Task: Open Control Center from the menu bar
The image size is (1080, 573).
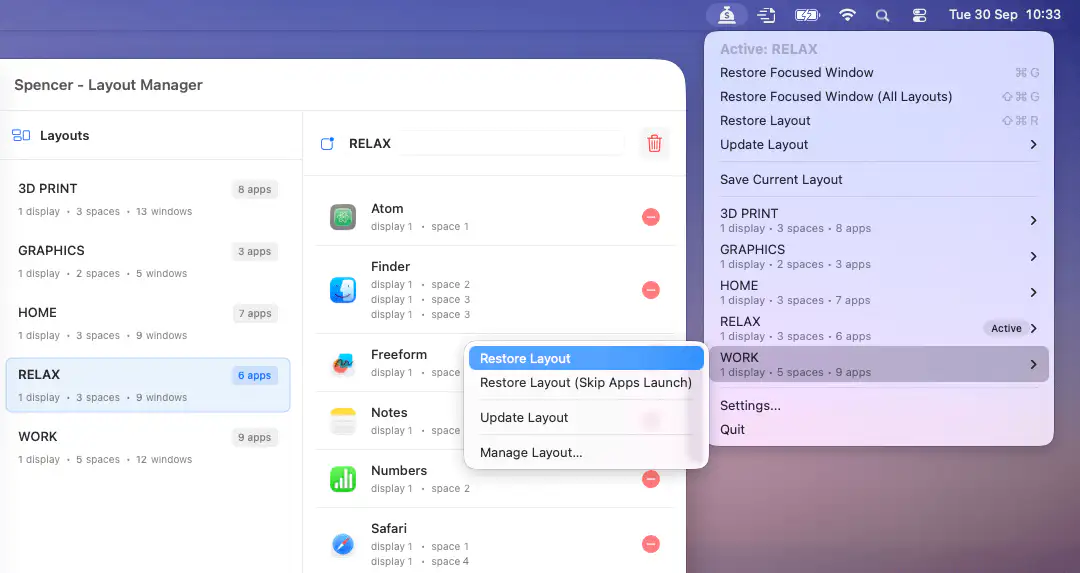Action: [919, 15]
